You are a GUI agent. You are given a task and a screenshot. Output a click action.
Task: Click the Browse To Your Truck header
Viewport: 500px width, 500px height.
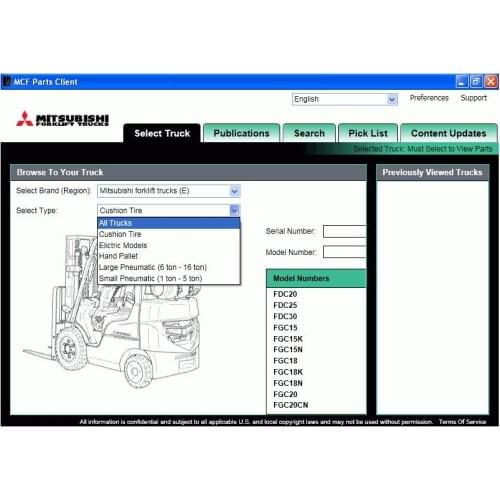click(188, 172)
